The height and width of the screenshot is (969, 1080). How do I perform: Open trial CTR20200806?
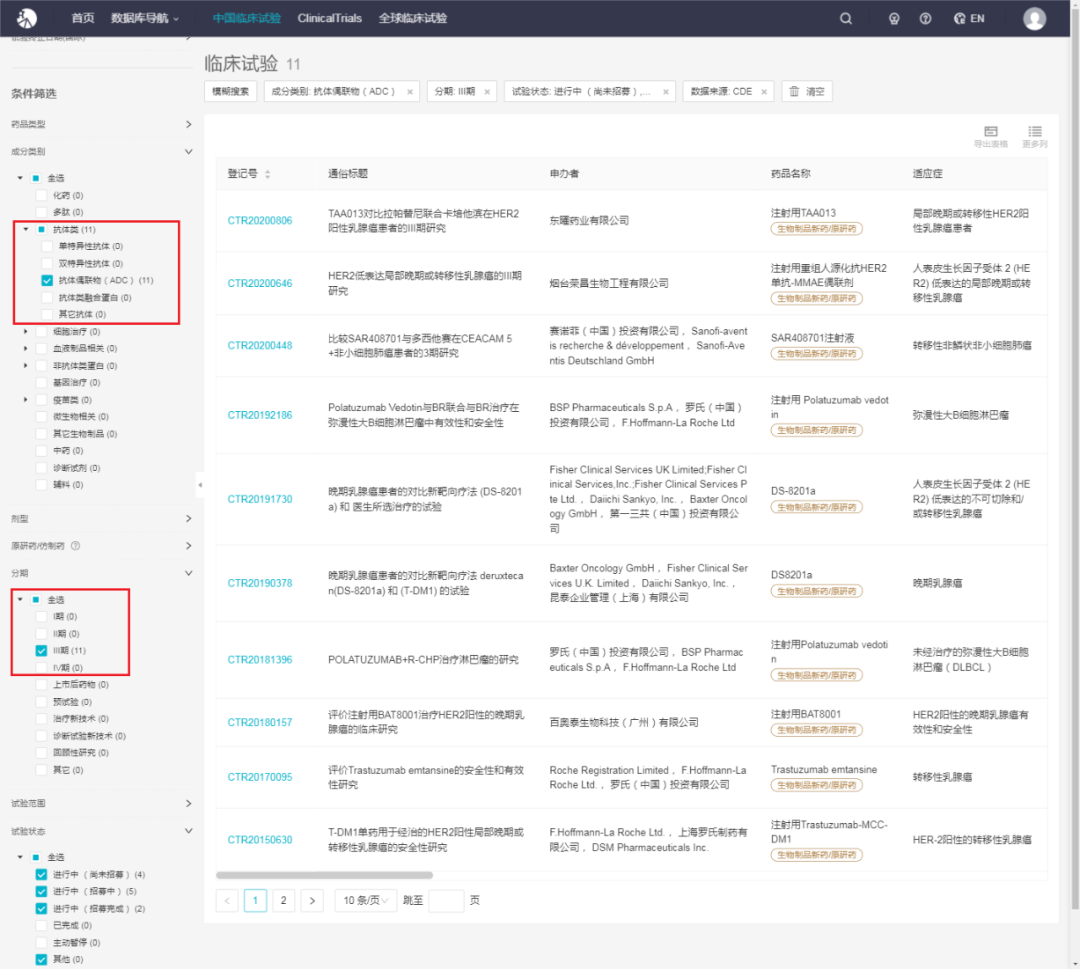click(x=260, y=220)
